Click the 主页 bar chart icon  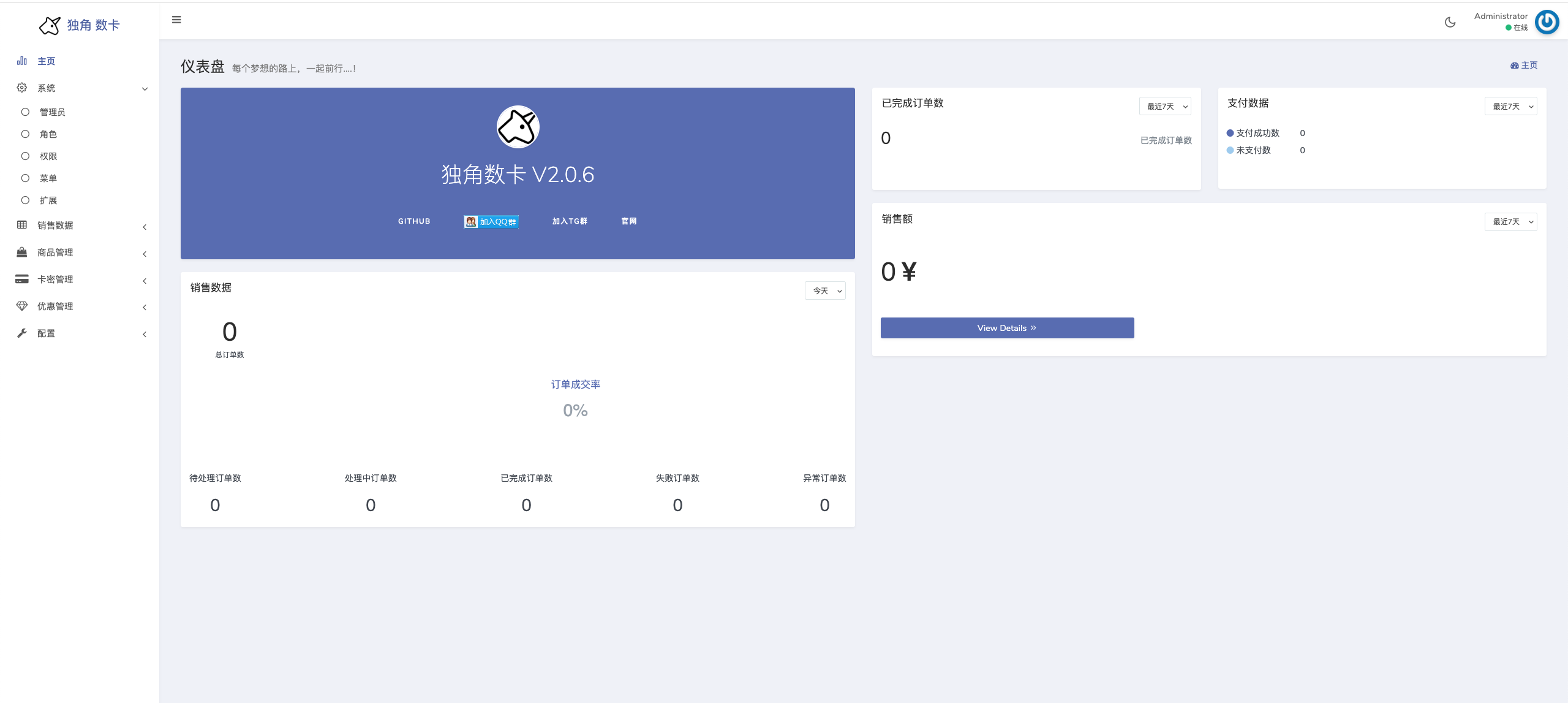pos(22,61)
